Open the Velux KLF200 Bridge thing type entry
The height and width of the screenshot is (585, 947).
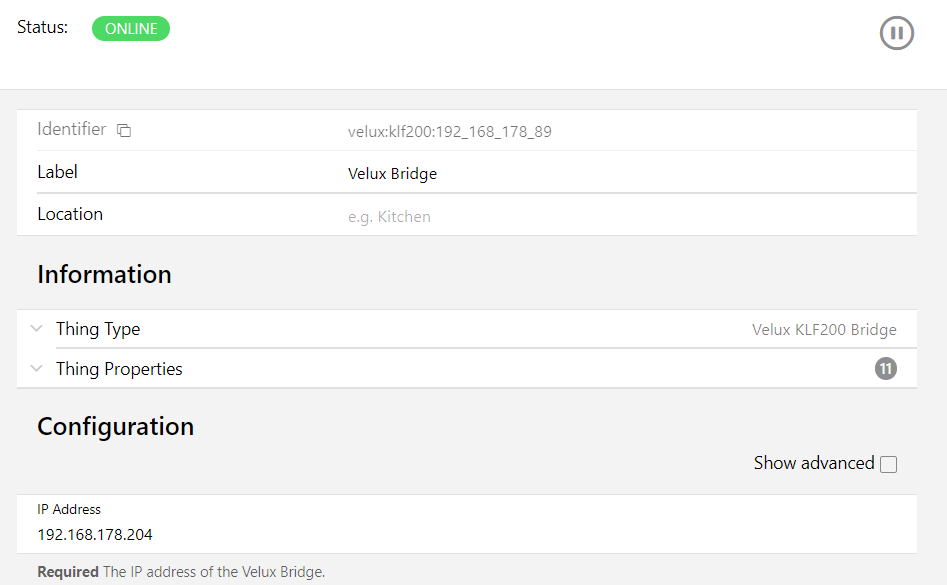826,328
